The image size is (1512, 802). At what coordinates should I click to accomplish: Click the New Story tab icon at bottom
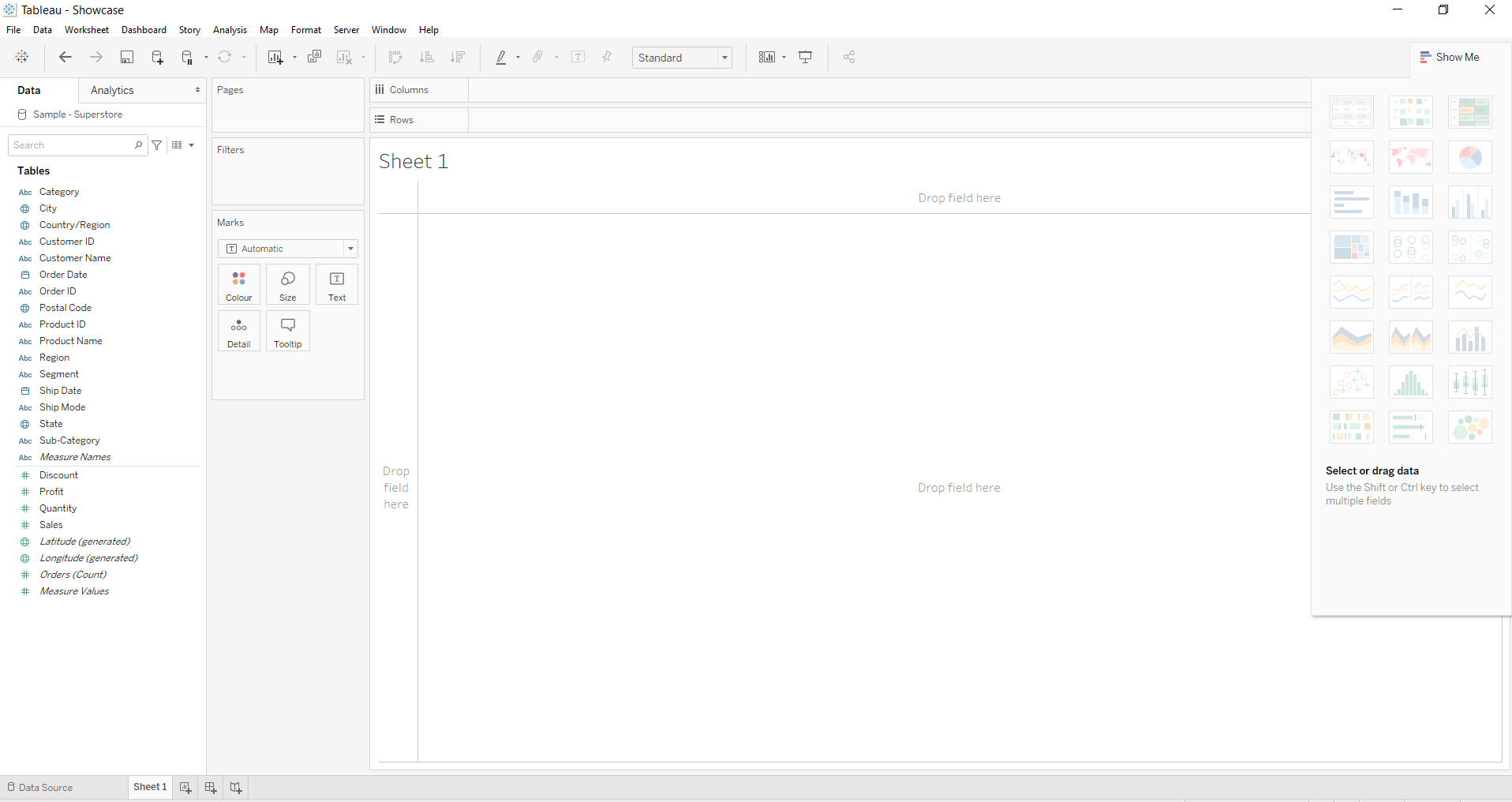[x=236, y=788]
